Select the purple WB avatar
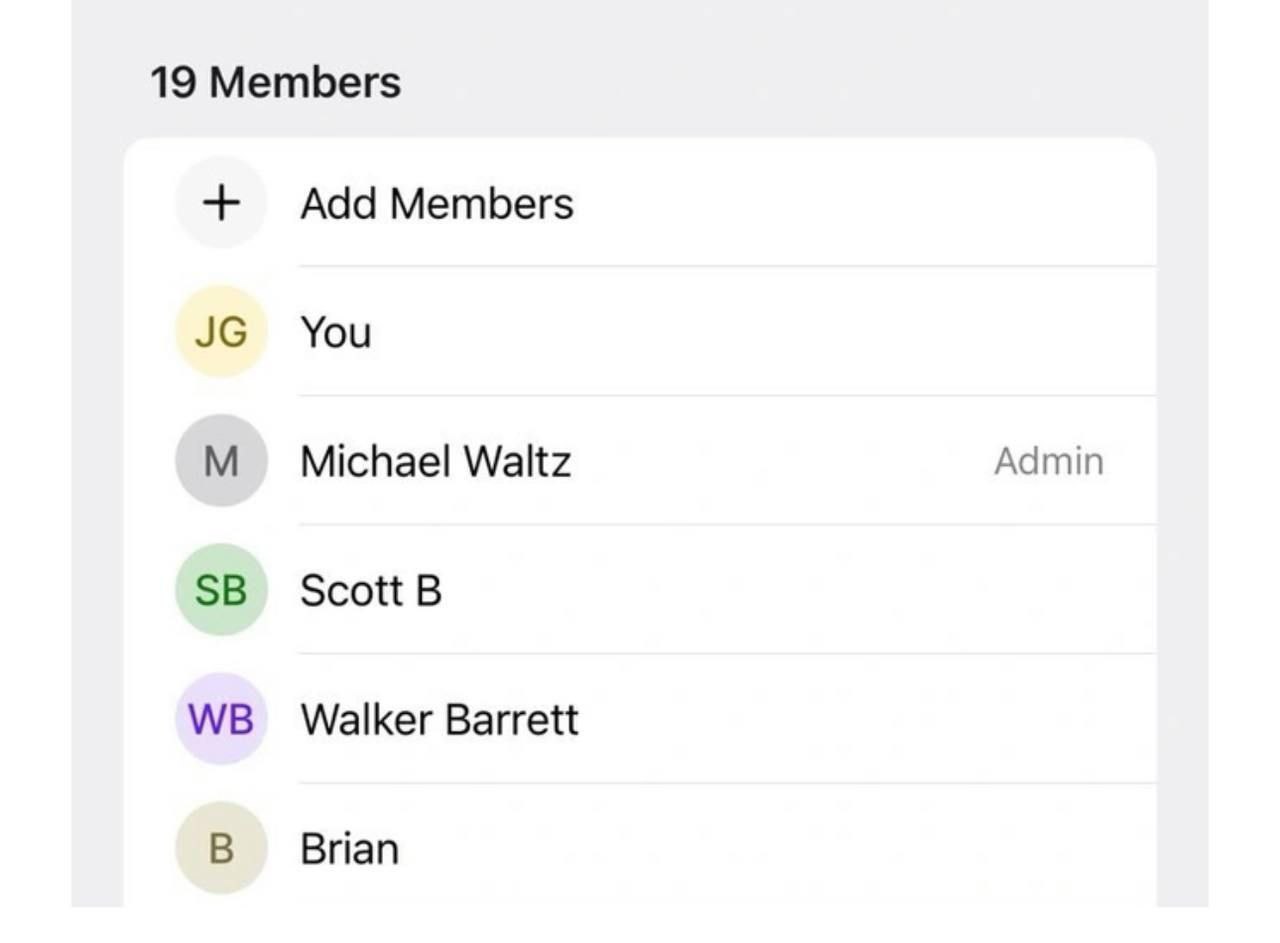1280x943 pixels. (x=221, y=719)
